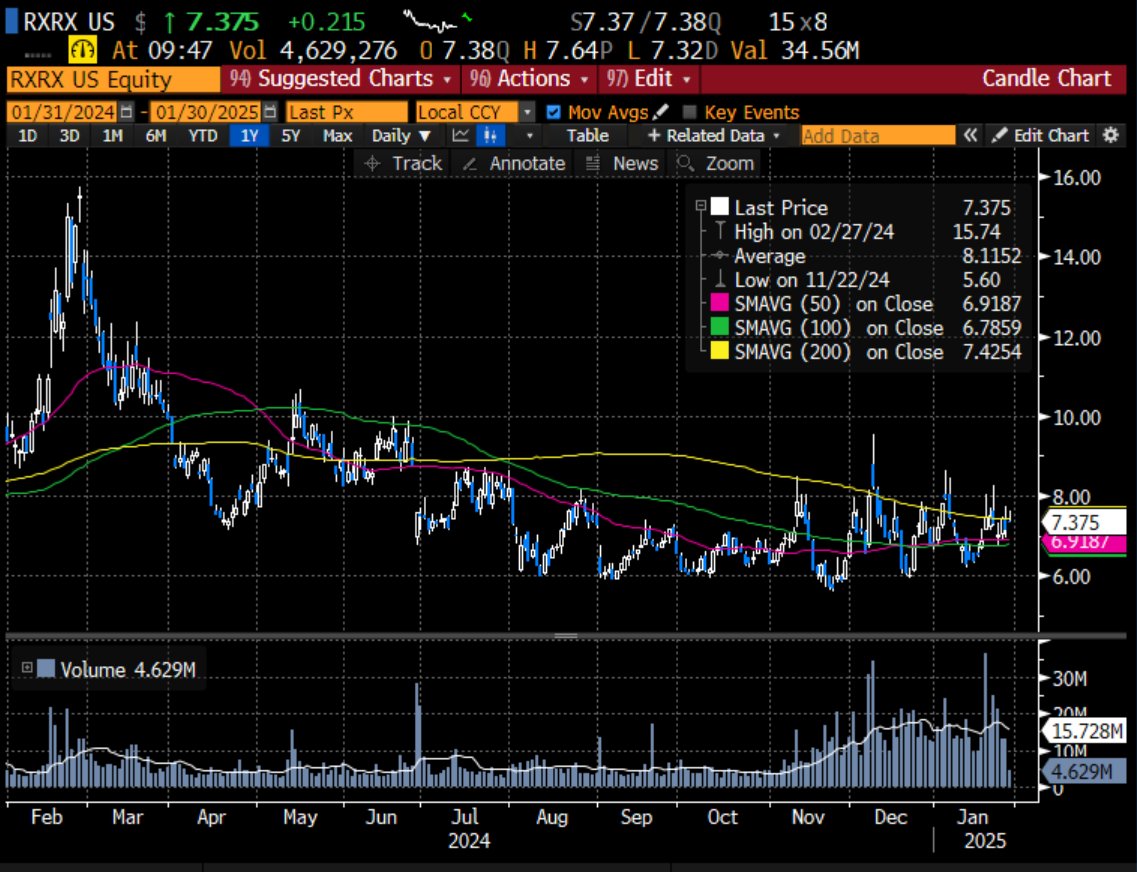Click the white Last Price color swatch
This screenshot has height=872, width=1137.
[x=719, y=207]
